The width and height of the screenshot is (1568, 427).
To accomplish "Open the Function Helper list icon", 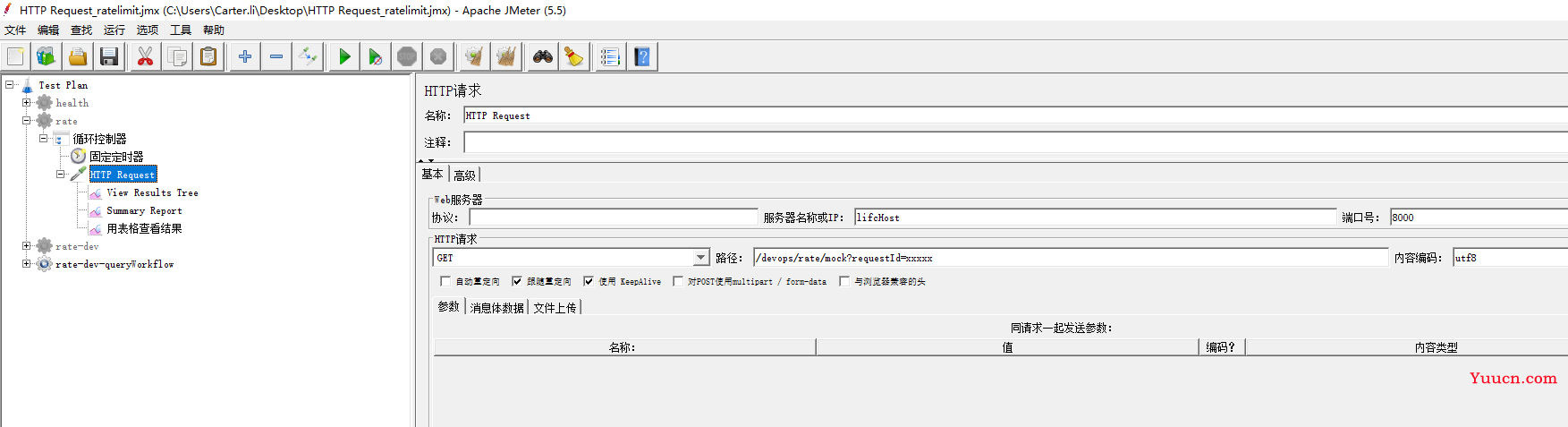I will tap(610, 56).
